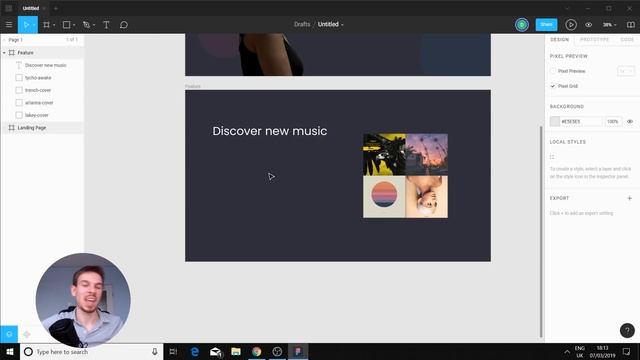Open the Windows Start menu
The image size is (640, 360).
(x=10, y=351)
